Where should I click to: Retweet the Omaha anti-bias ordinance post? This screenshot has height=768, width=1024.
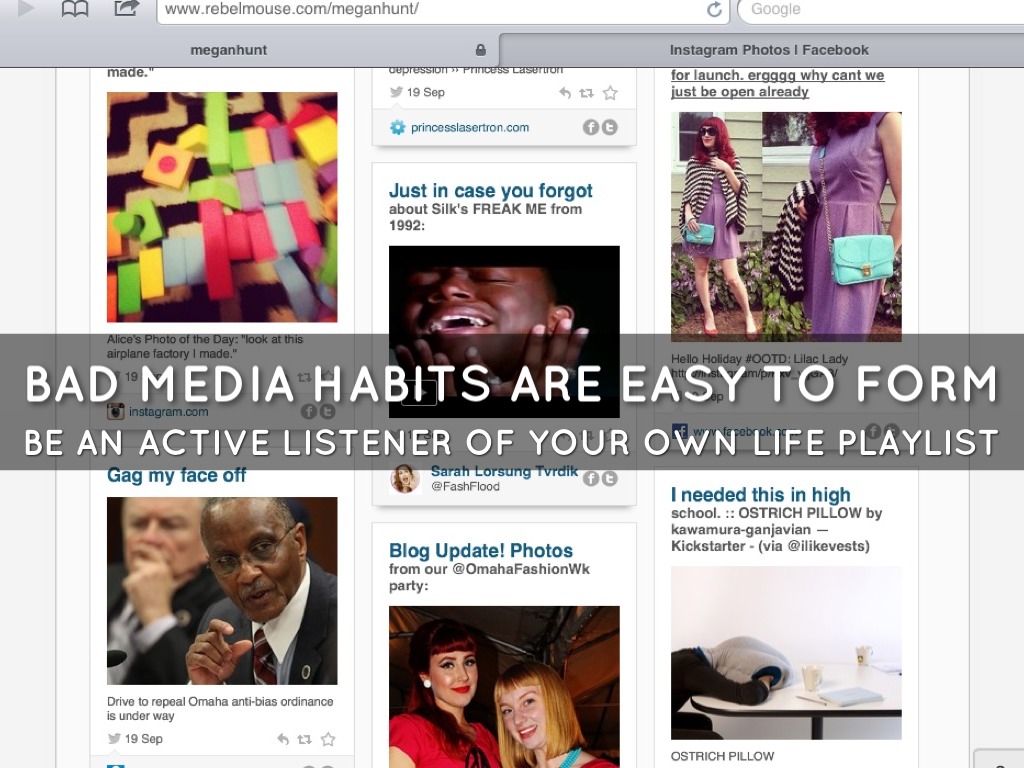click(305, 740)
